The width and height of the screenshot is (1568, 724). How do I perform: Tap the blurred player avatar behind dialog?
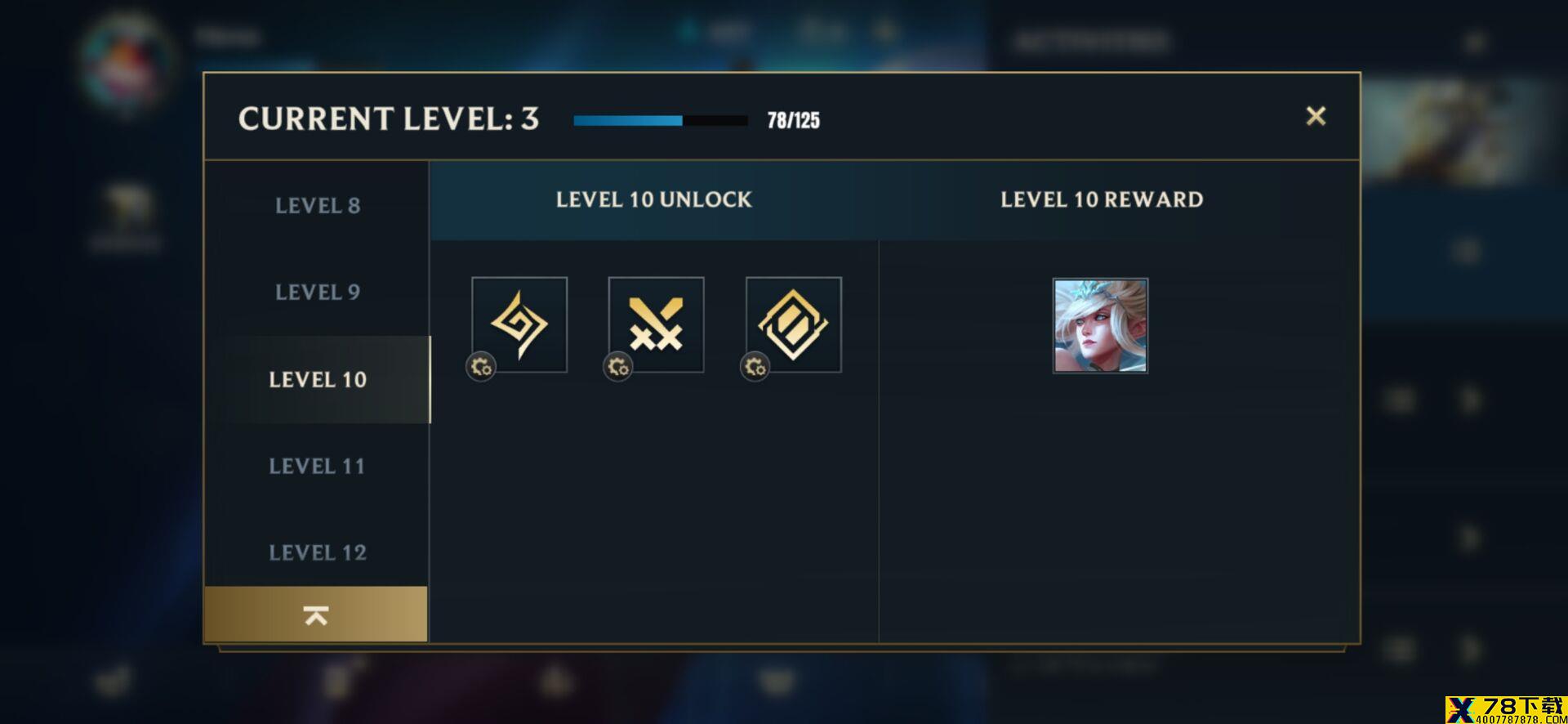coord(128,59)
